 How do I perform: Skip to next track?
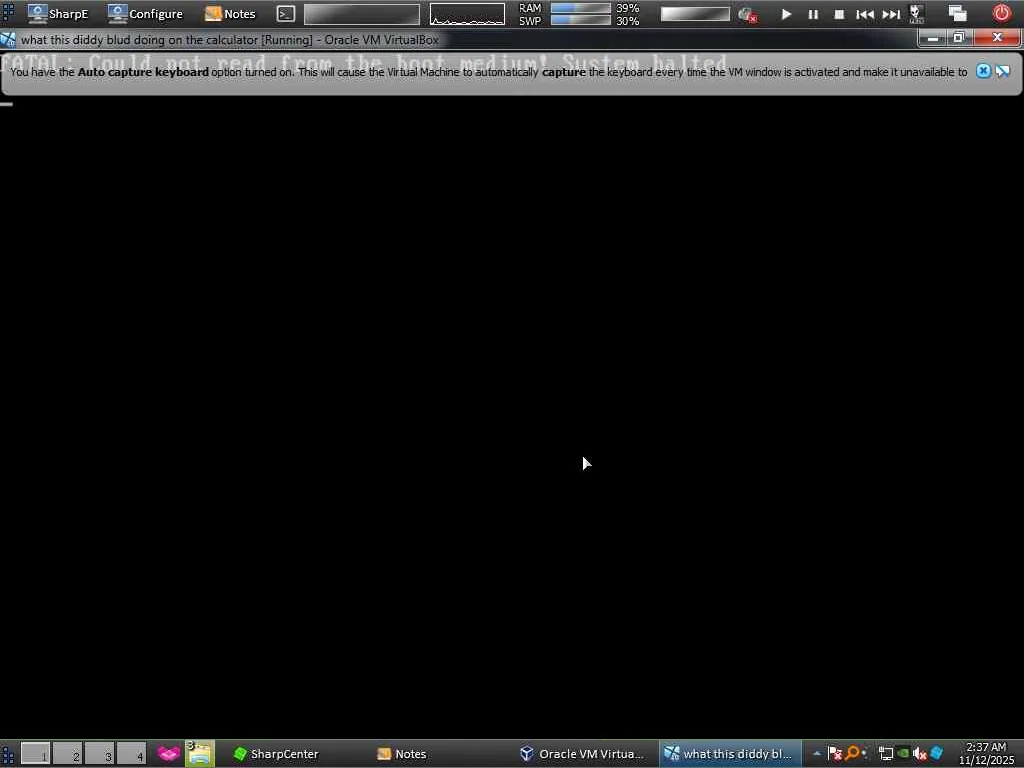click(x=891, y=14)
